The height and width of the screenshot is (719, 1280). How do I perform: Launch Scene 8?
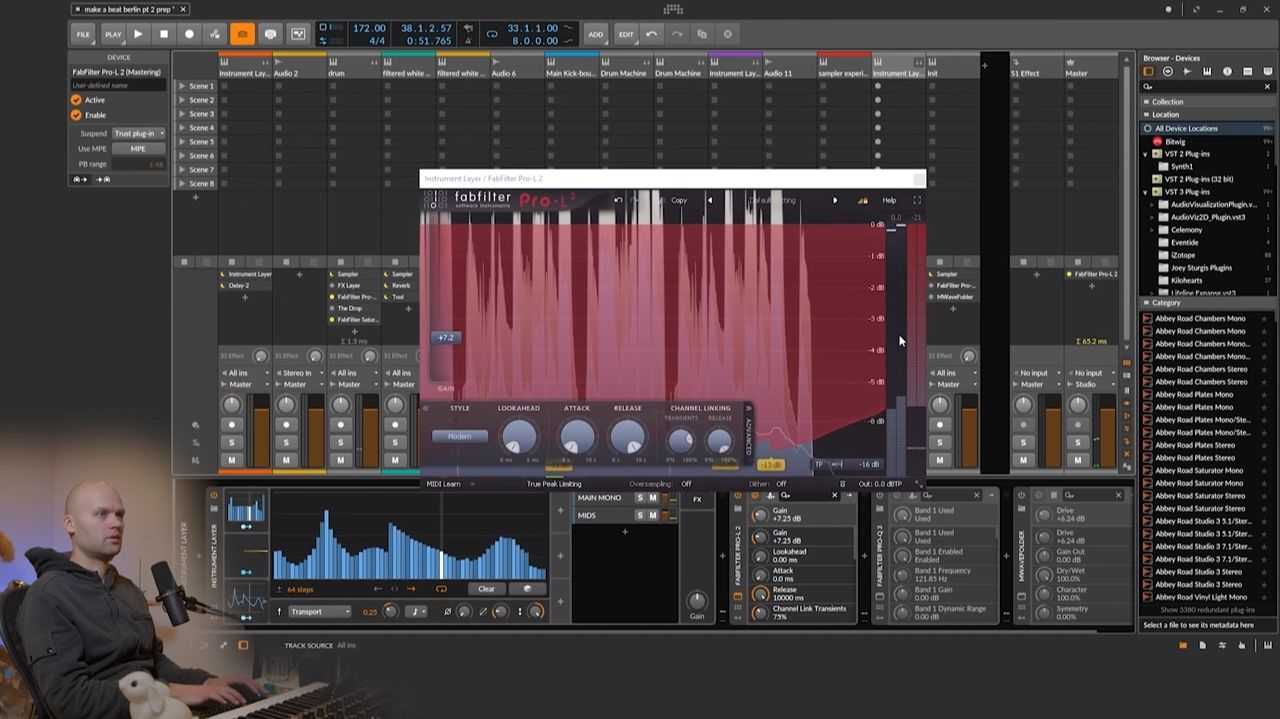[x=183, y=184]
